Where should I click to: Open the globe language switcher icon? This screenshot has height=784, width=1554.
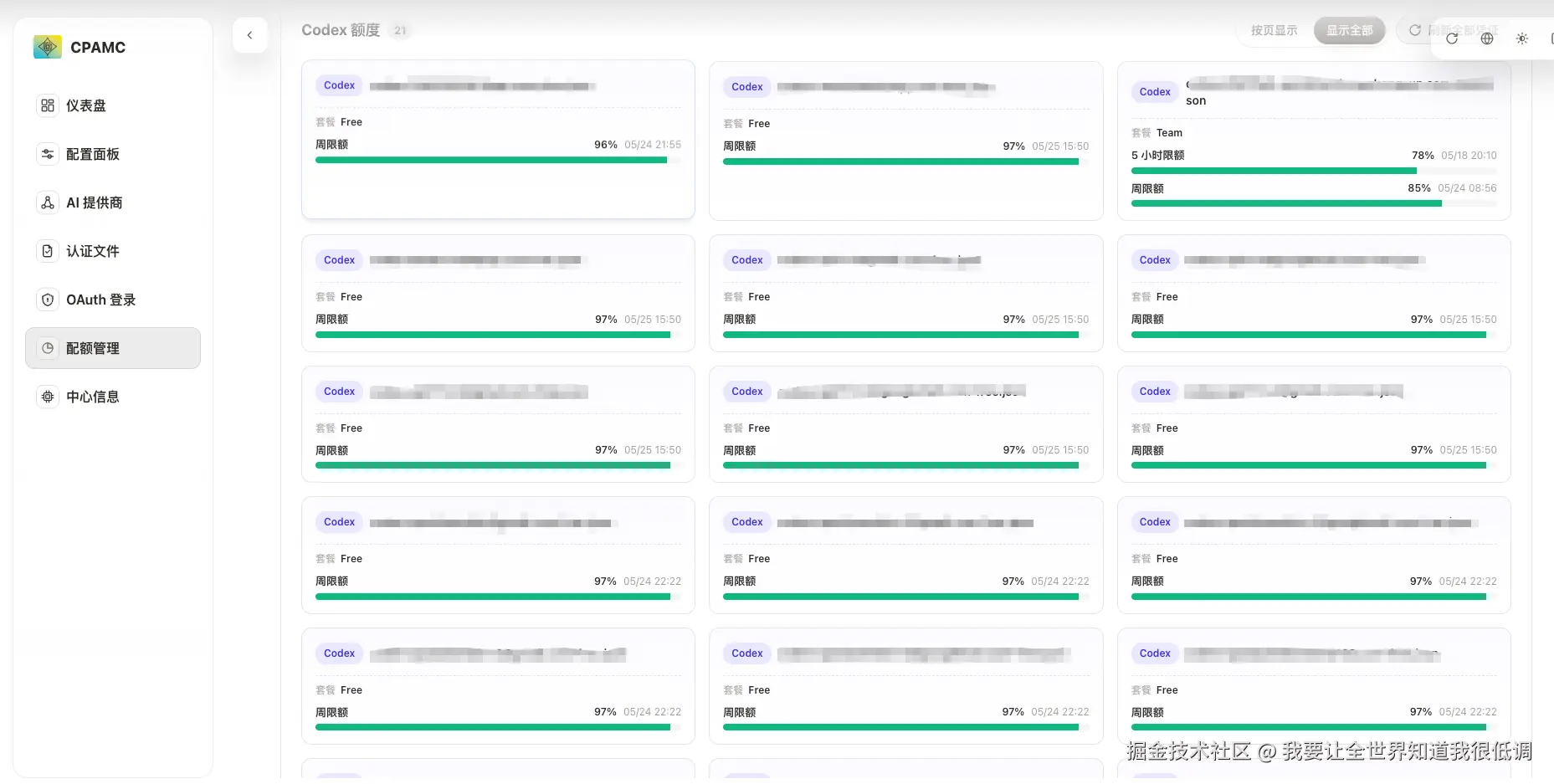pyautogui.click(x=1487, y=38)
